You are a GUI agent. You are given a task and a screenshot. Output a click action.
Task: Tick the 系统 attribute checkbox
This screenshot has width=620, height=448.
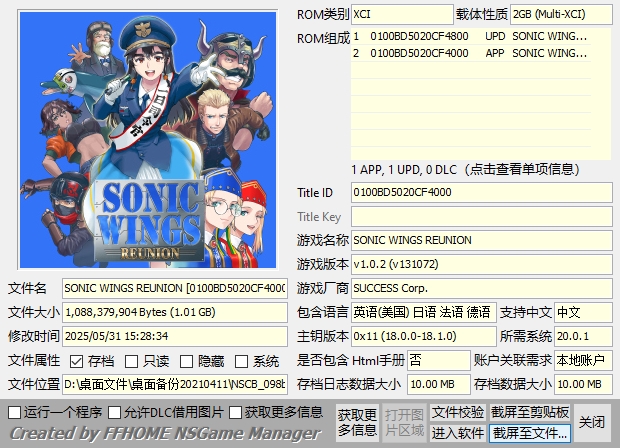tap(244, 361)
